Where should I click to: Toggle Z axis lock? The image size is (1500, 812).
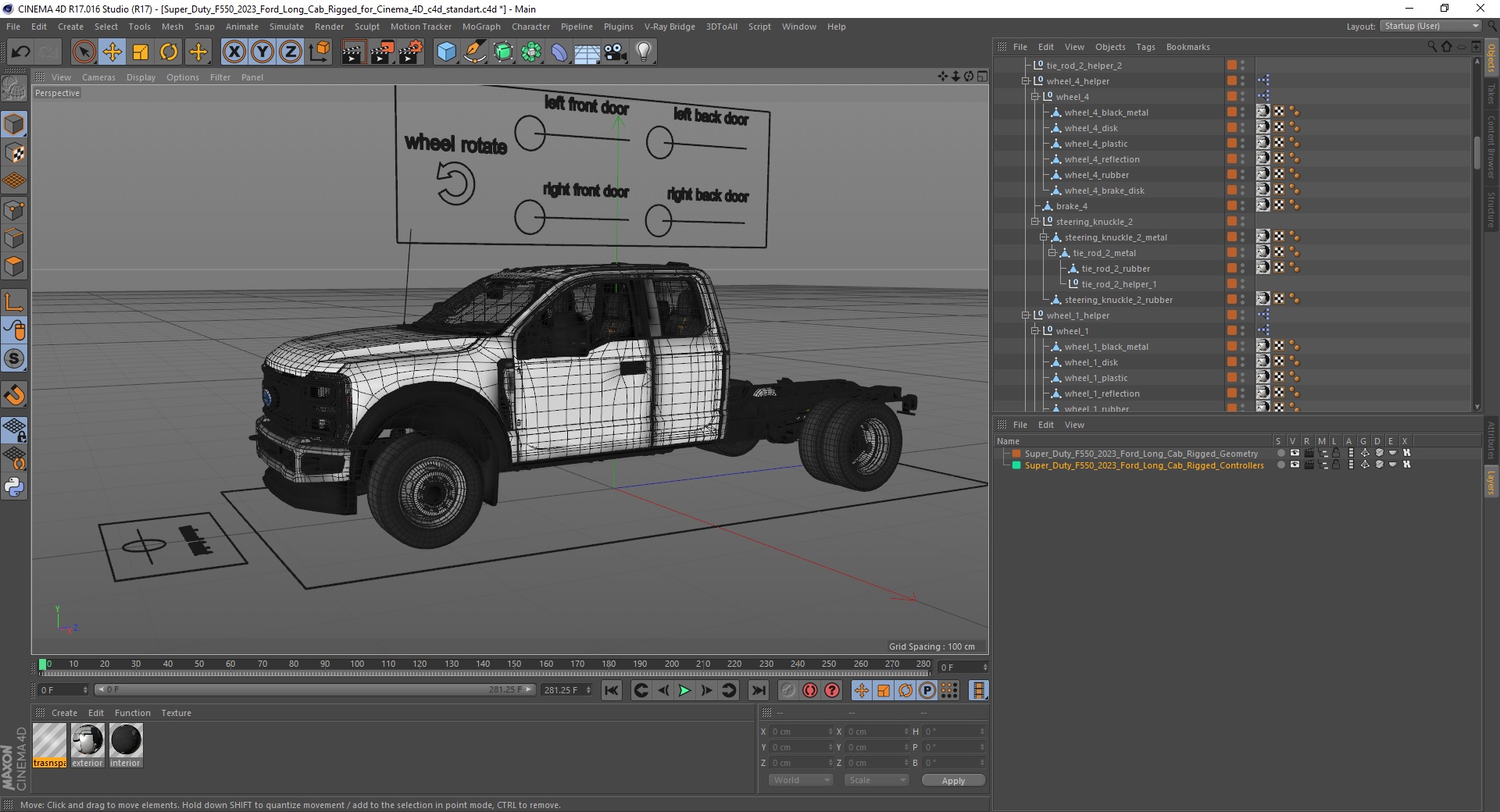(291, 52)
